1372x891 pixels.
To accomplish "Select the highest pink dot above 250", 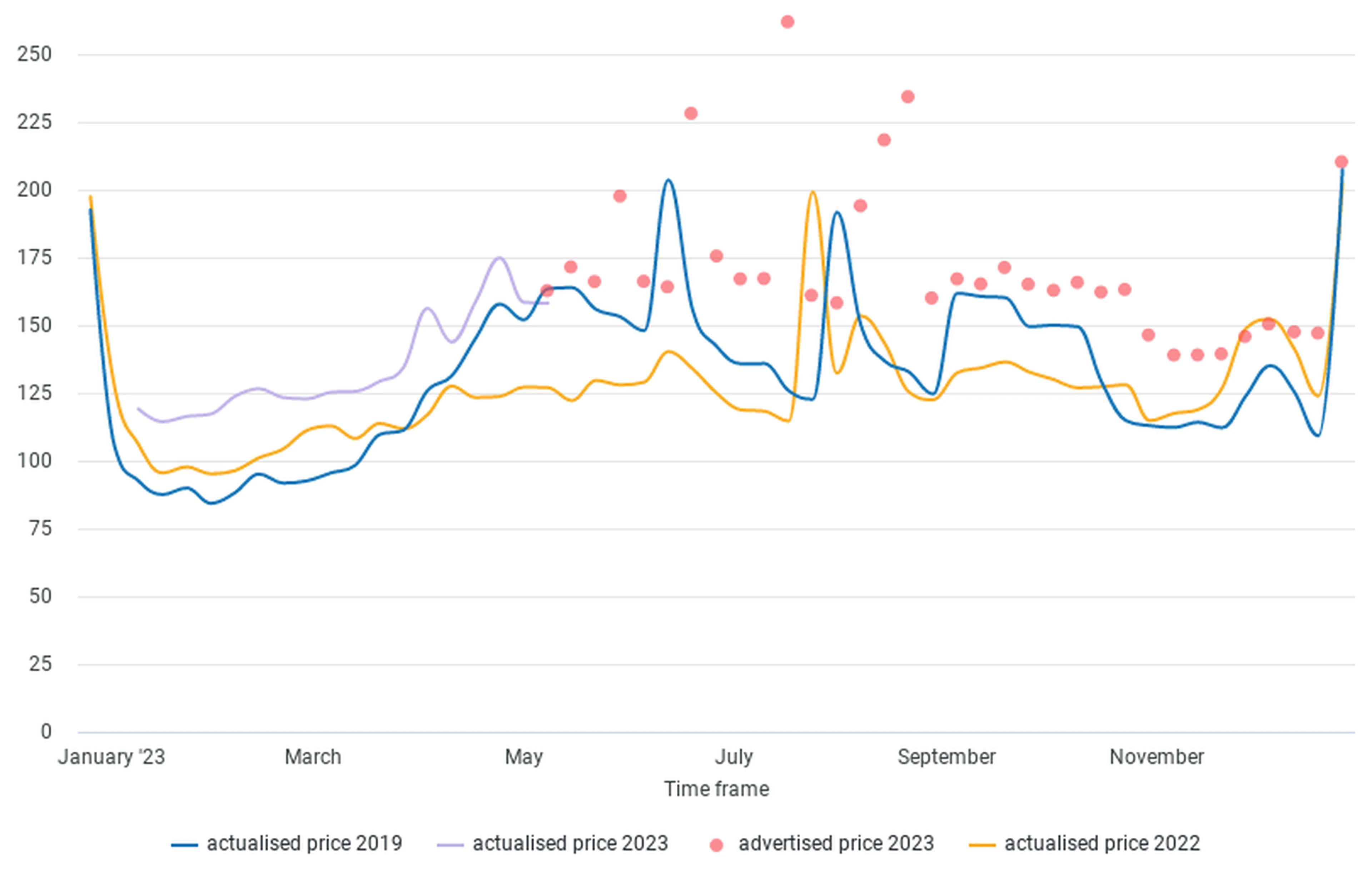I will (x=787, y=22).
